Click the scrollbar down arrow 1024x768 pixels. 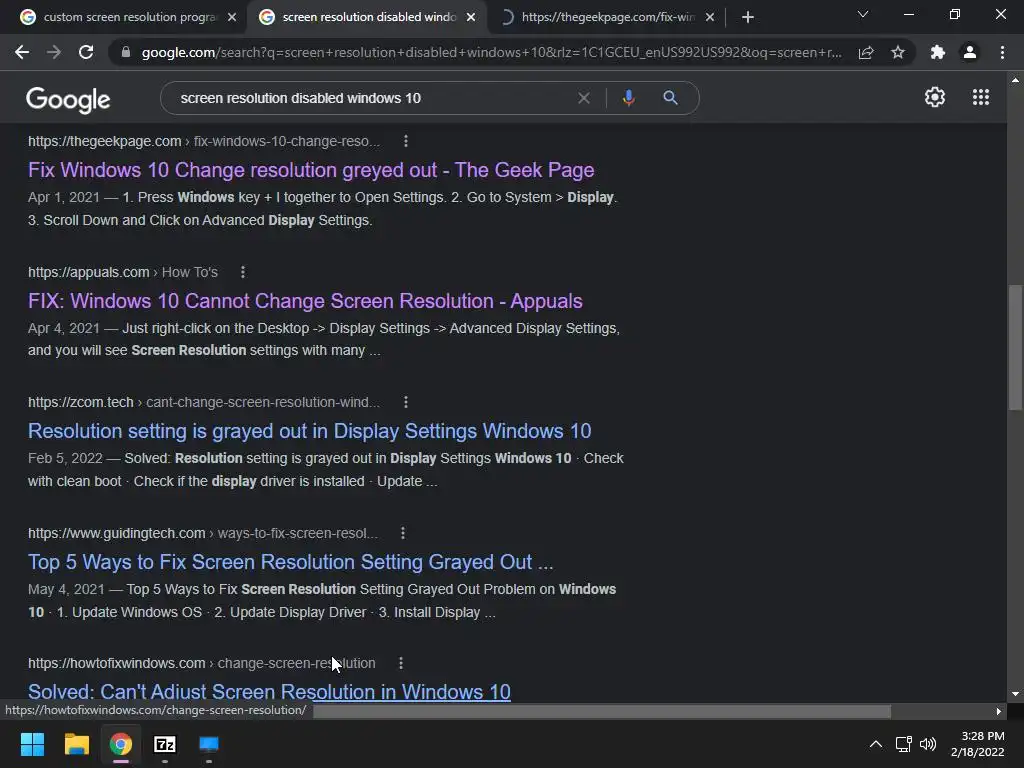(x=1015, y=694)
